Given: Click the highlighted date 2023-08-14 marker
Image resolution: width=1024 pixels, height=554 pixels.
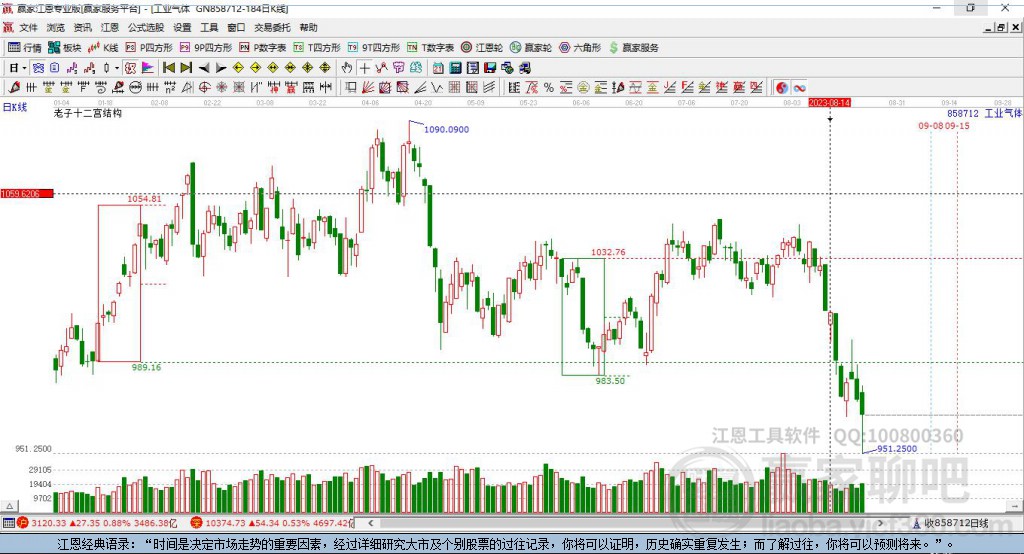Looking at the screenshot, I should [829, 103].
